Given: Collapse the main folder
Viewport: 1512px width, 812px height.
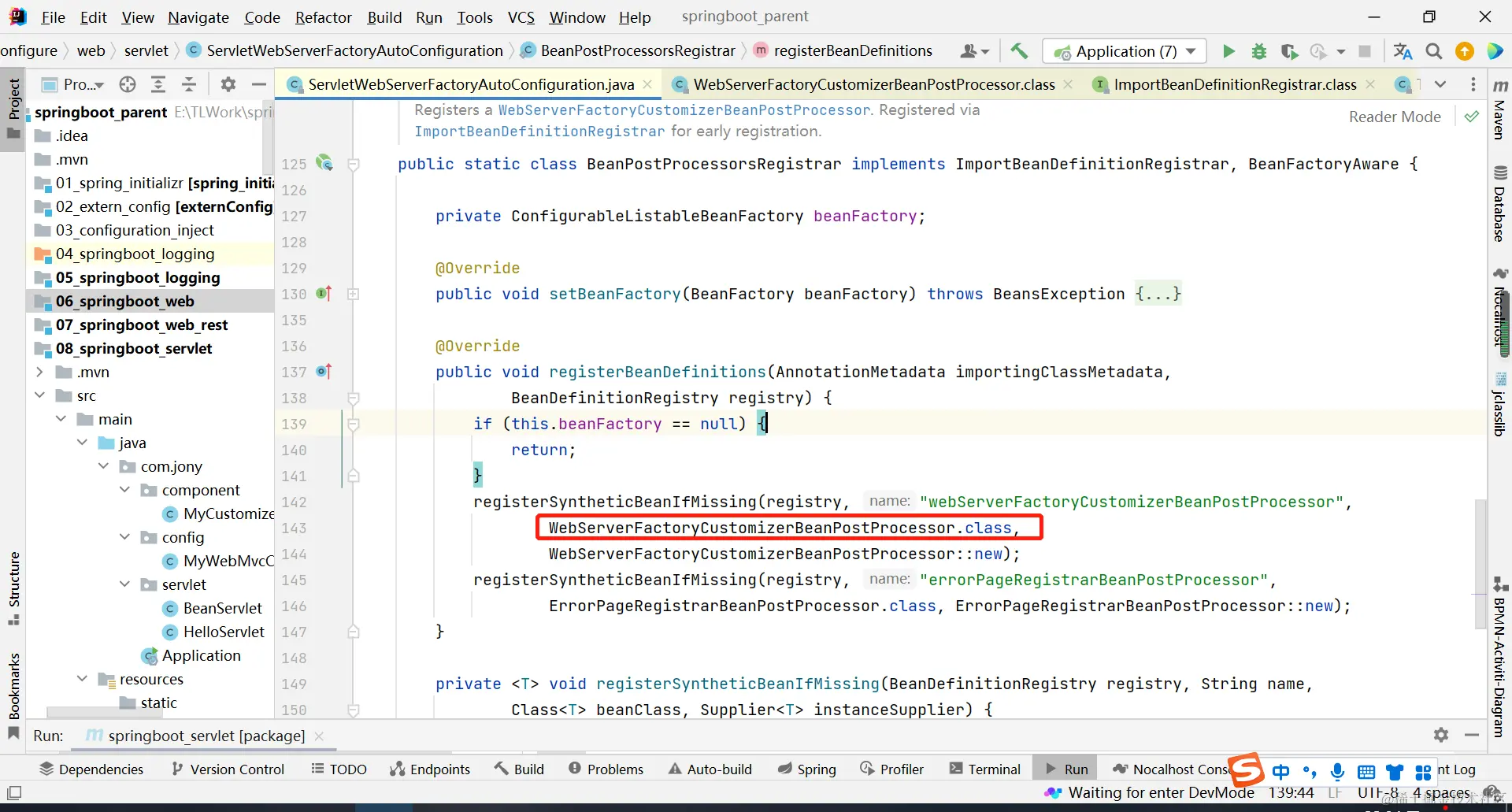Looking at the screenshot, I should point(61,419).
